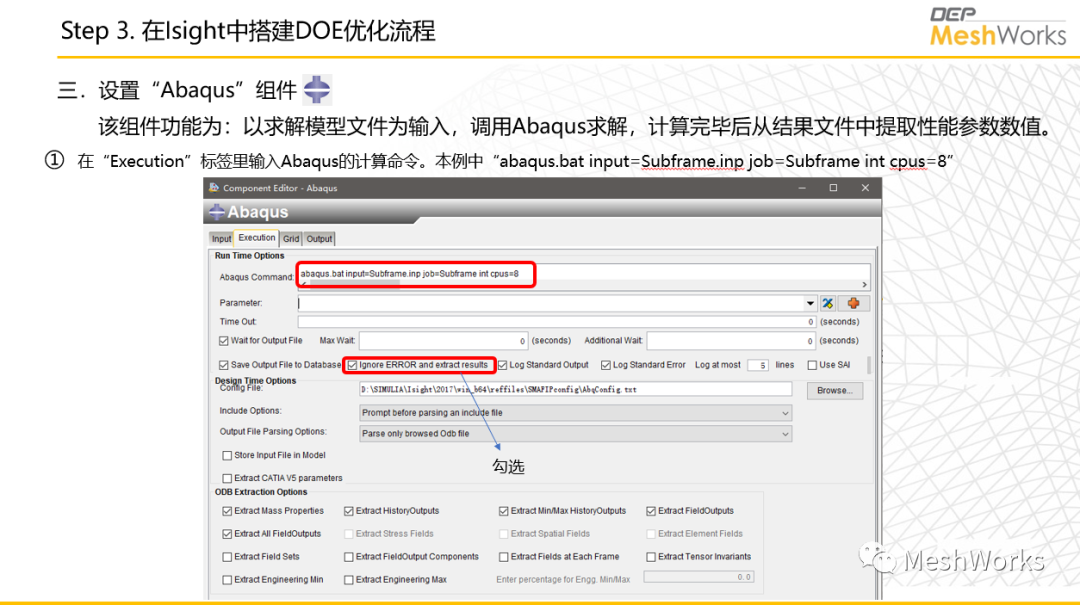Toggle Extract HistoryOutputs checkbox
Viewport: 1080px width, 605px height.
click(x=349, y=511)
